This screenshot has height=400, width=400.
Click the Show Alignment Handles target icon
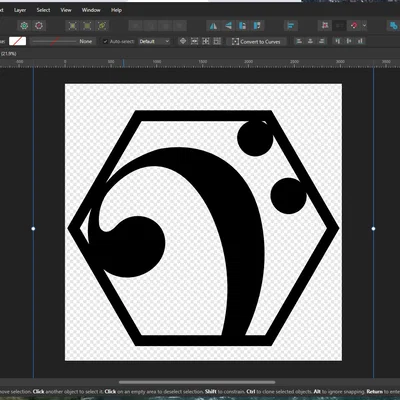click(x=183, y=41)
